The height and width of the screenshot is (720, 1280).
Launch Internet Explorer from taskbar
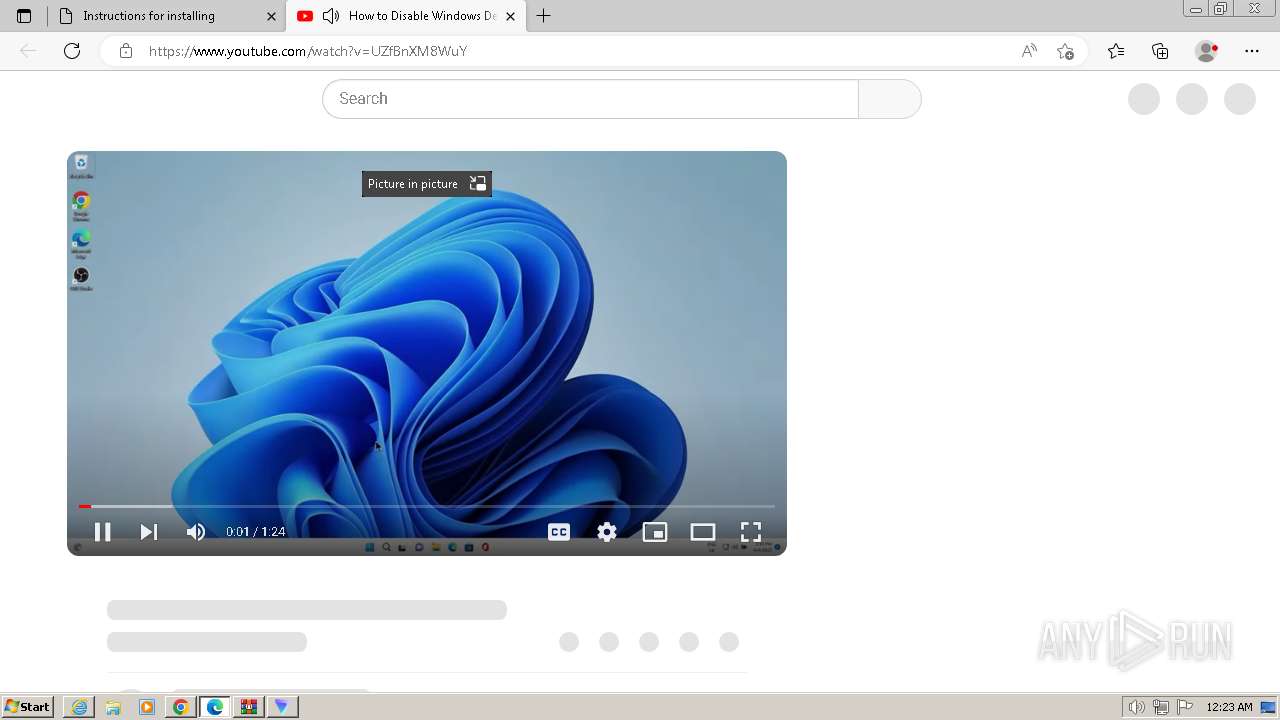coord(79,707)
